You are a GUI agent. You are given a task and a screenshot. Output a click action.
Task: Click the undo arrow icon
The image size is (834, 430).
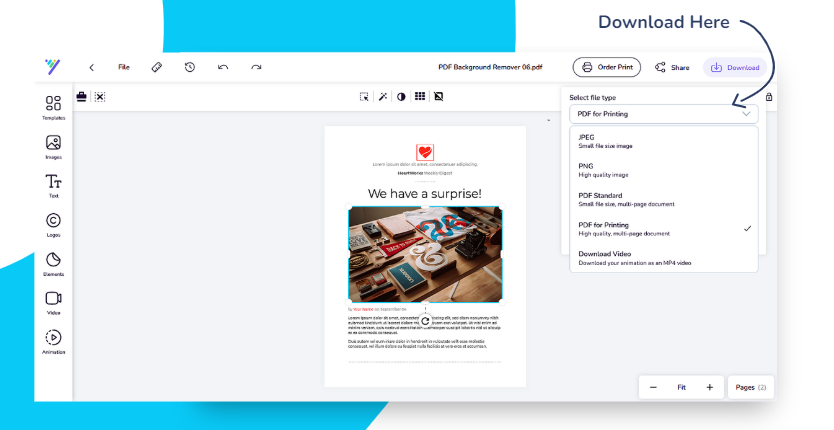tap(223, 67)
